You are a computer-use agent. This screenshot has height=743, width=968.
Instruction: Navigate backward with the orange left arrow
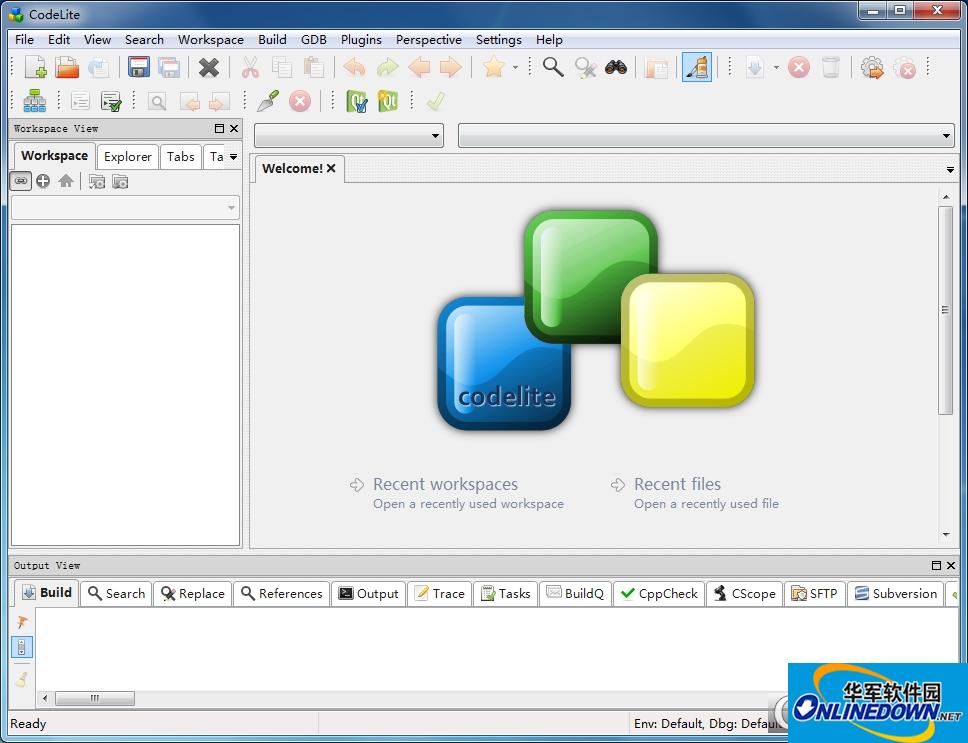(419, 67)
